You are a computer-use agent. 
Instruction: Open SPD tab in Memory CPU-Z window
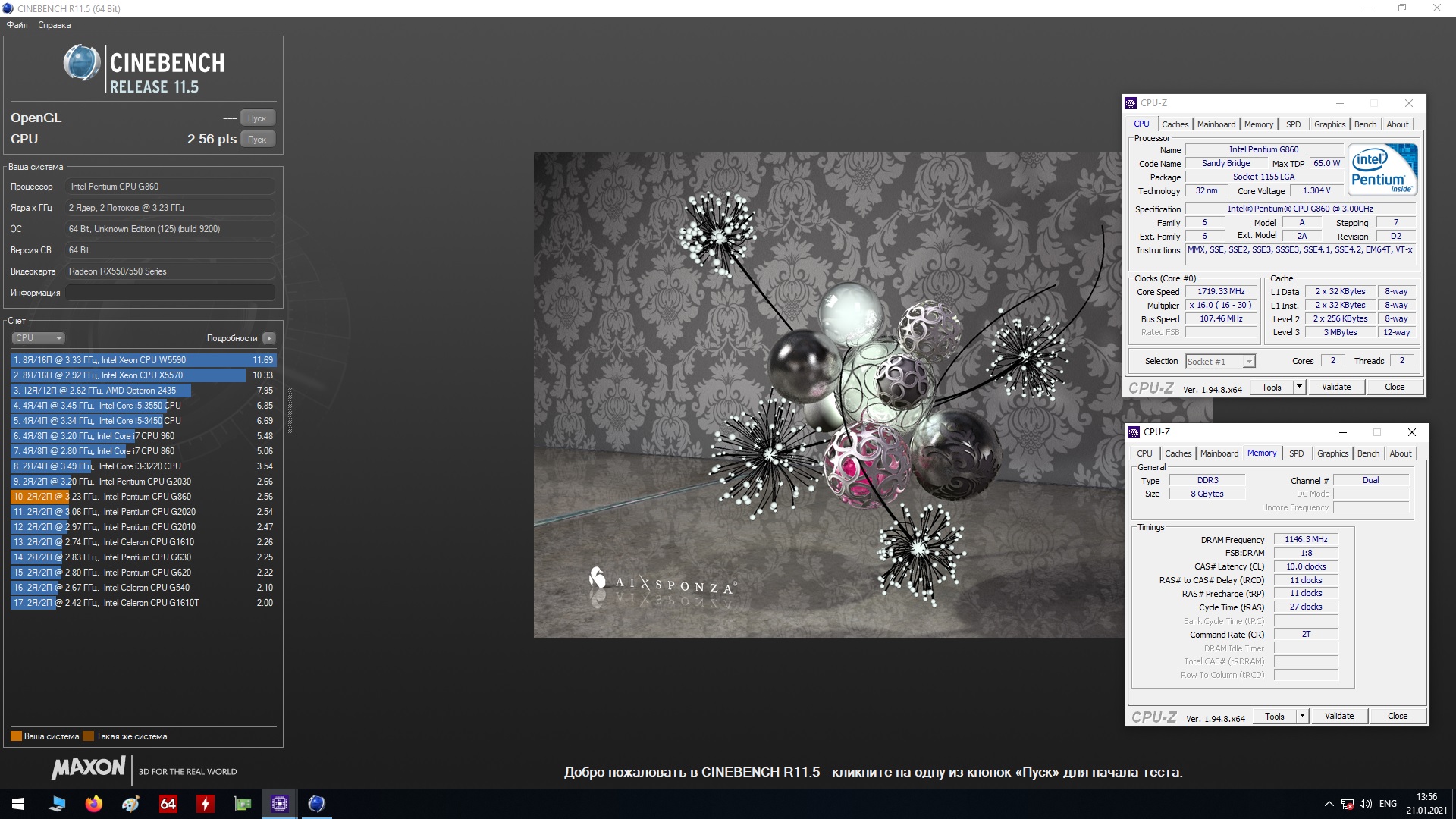click(1297, 453)
